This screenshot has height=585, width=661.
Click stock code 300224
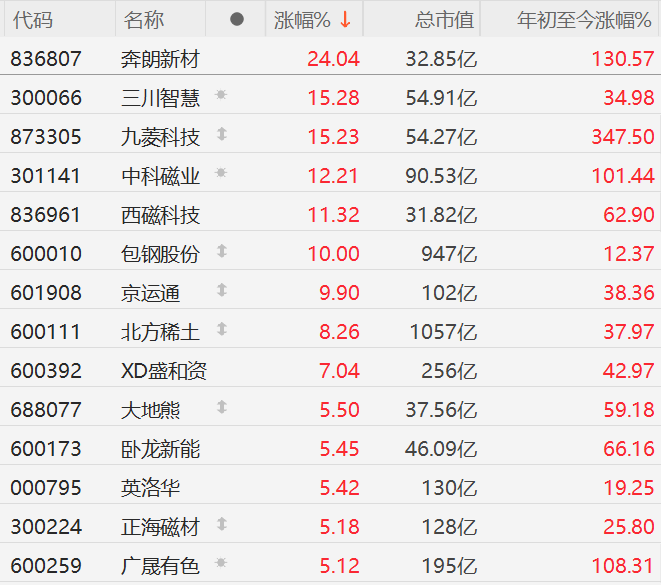pyautogui.click(x=46, y=527)
